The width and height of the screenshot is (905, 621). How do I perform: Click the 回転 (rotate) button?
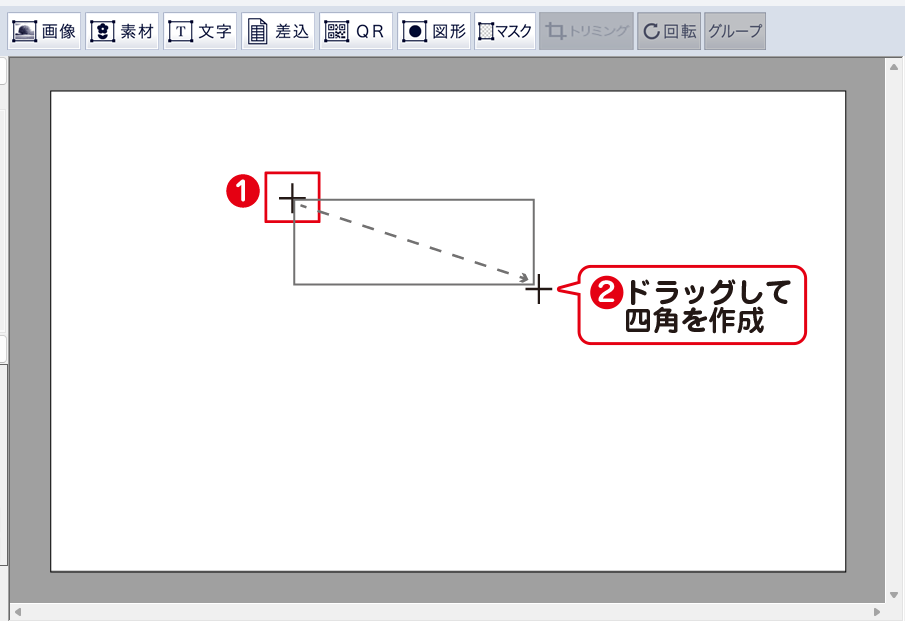pos(668,31)
